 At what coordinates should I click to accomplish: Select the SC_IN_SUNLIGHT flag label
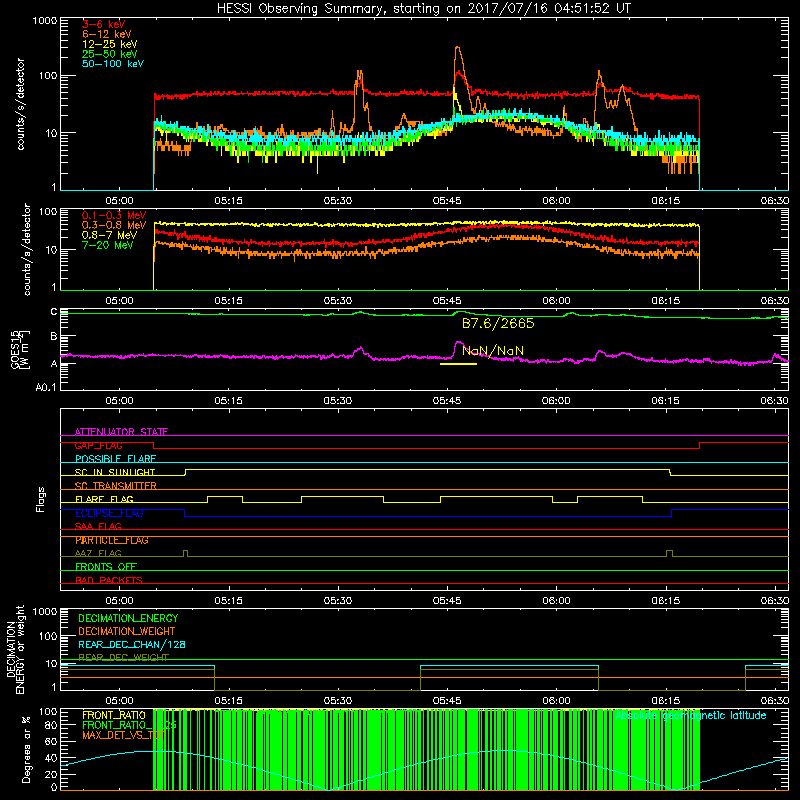115,472
